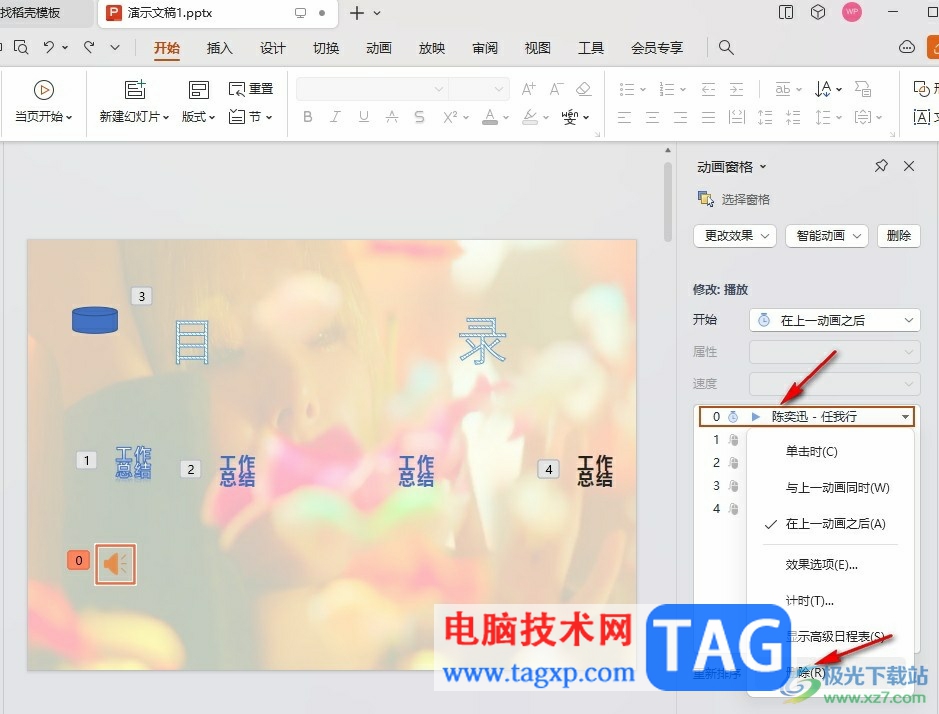Click the Undo arrow icon
The height and width of the screenshot is (714, 939).
pos(49,47)
